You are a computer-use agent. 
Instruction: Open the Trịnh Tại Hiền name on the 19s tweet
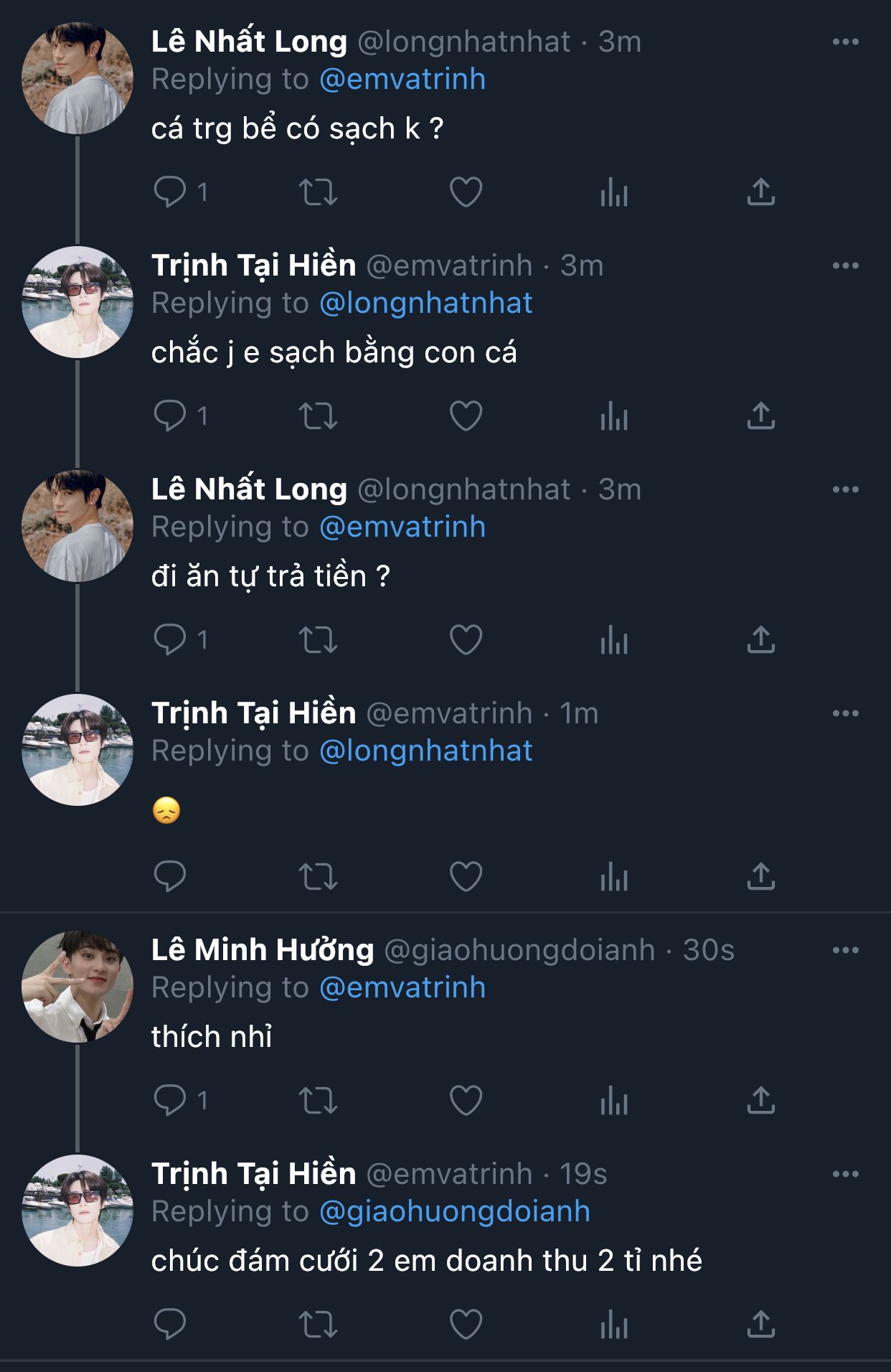(253, 1175)
